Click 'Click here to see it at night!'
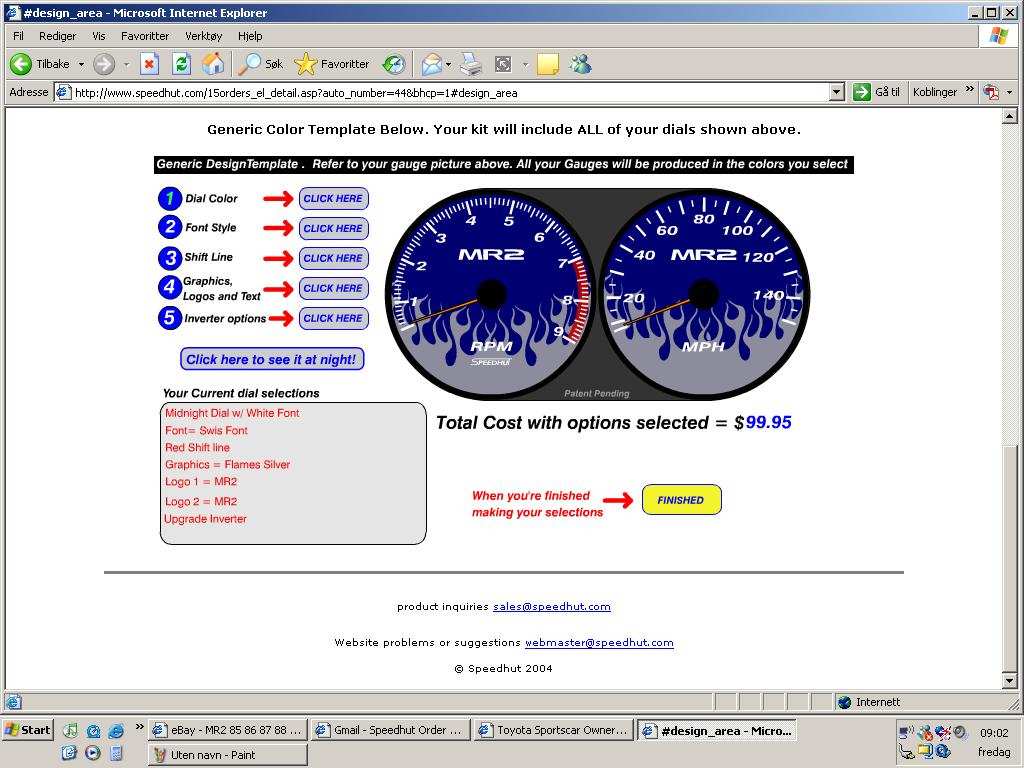1024x768 pixels. click(271, 359)
